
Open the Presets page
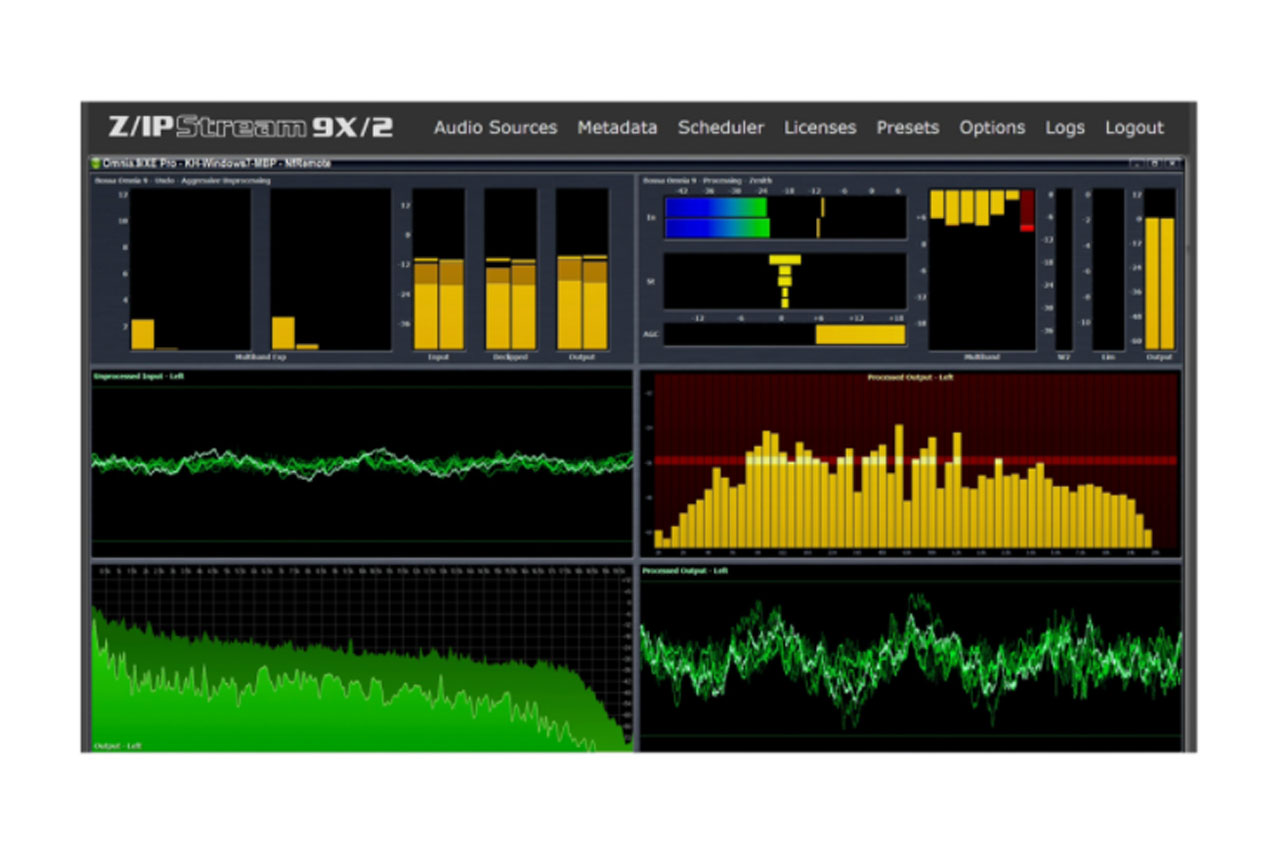[x=908, y=128]
